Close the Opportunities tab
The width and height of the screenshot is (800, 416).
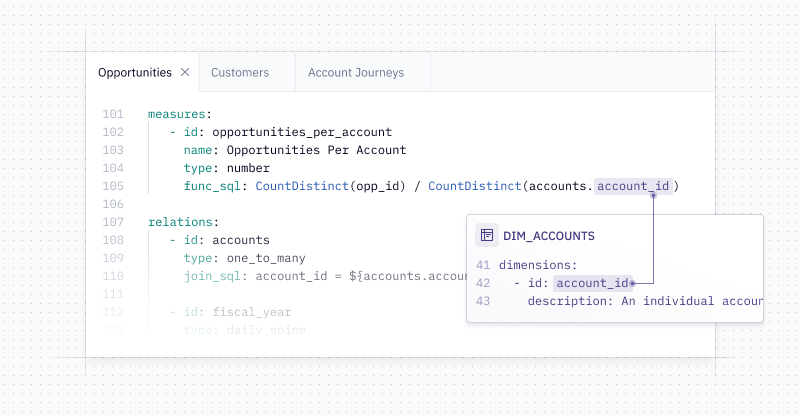185,72
